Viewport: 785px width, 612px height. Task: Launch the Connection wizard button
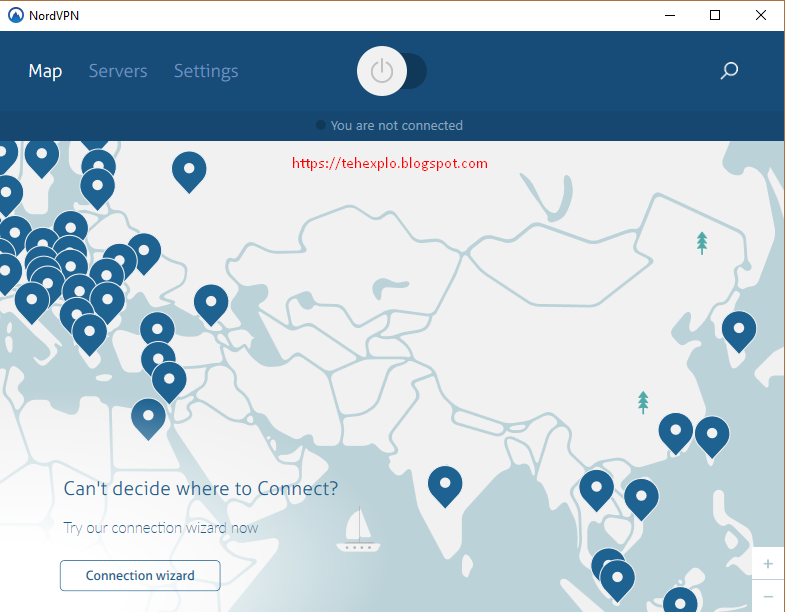point(140,575)
